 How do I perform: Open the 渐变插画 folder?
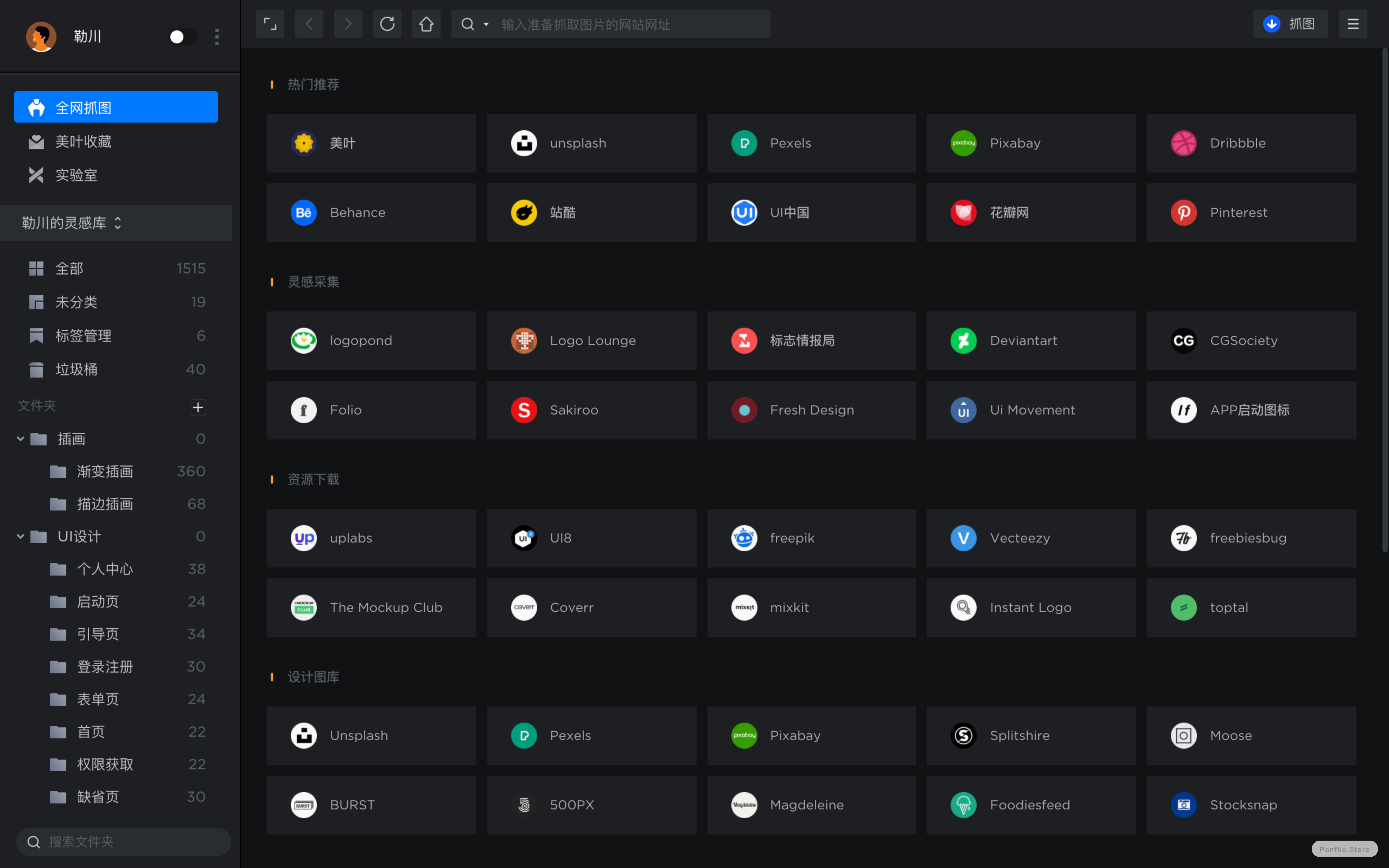[x=116, y=471]
